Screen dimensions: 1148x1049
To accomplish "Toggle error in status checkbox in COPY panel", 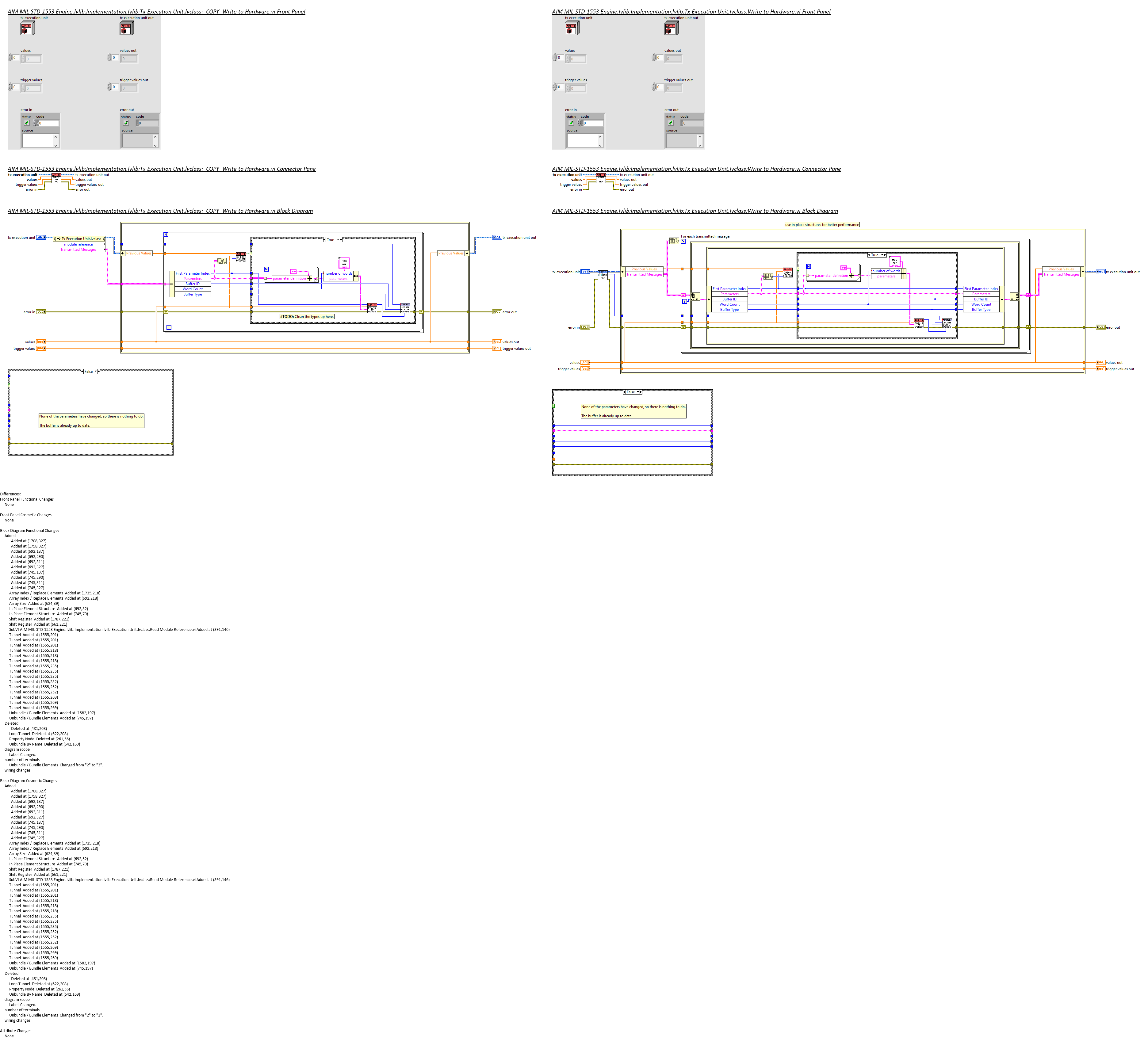I will click(26, 123).
